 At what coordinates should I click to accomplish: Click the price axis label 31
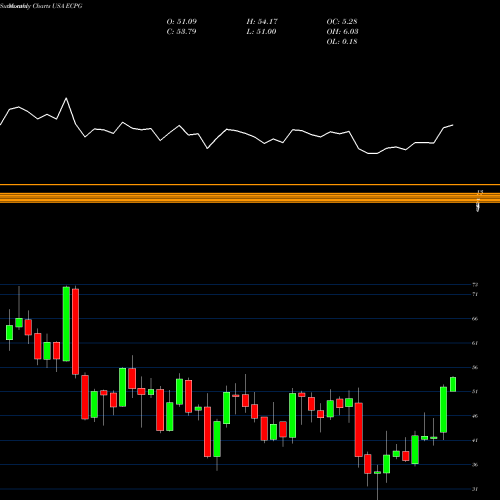pos(475,489)
